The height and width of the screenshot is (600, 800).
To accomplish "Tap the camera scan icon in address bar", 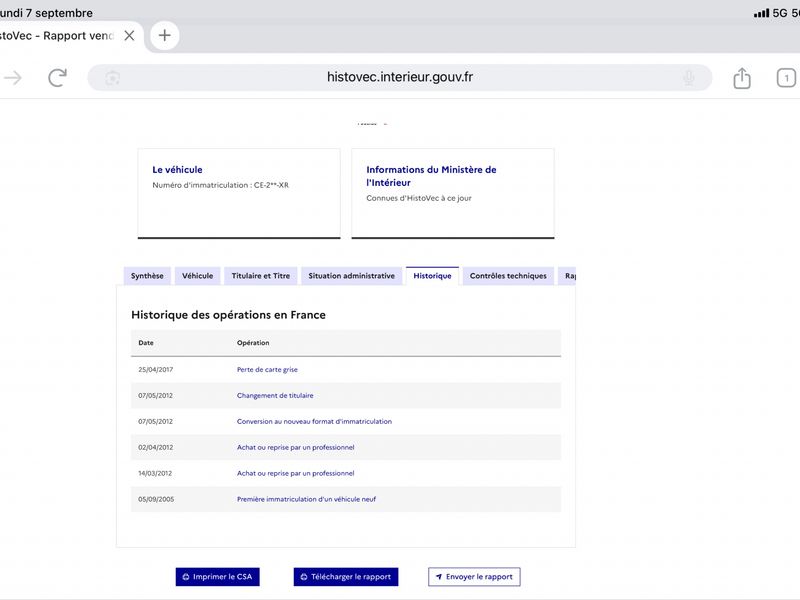I will pos(112,78).
